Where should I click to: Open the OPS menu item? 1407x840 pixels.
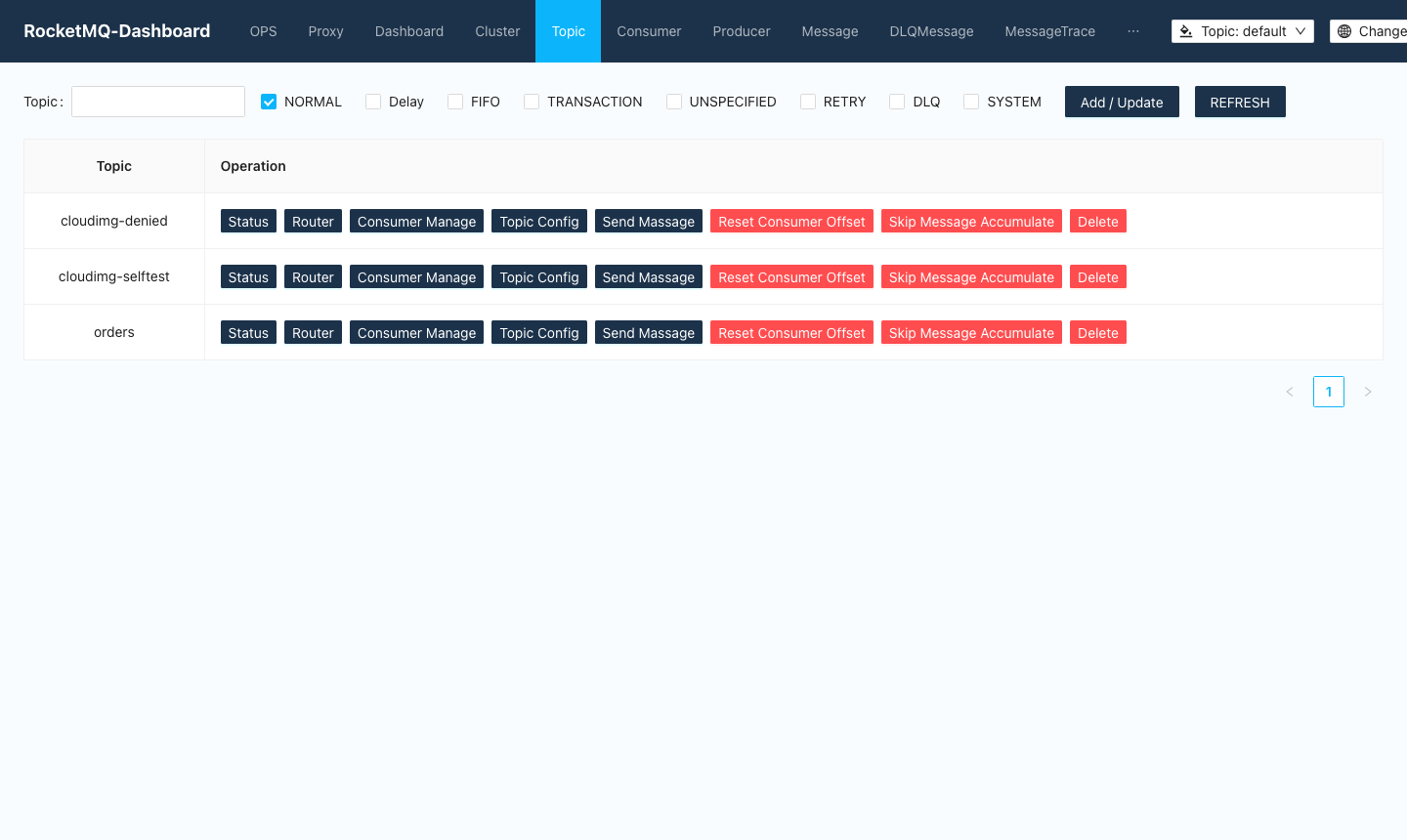click(264, 31)
